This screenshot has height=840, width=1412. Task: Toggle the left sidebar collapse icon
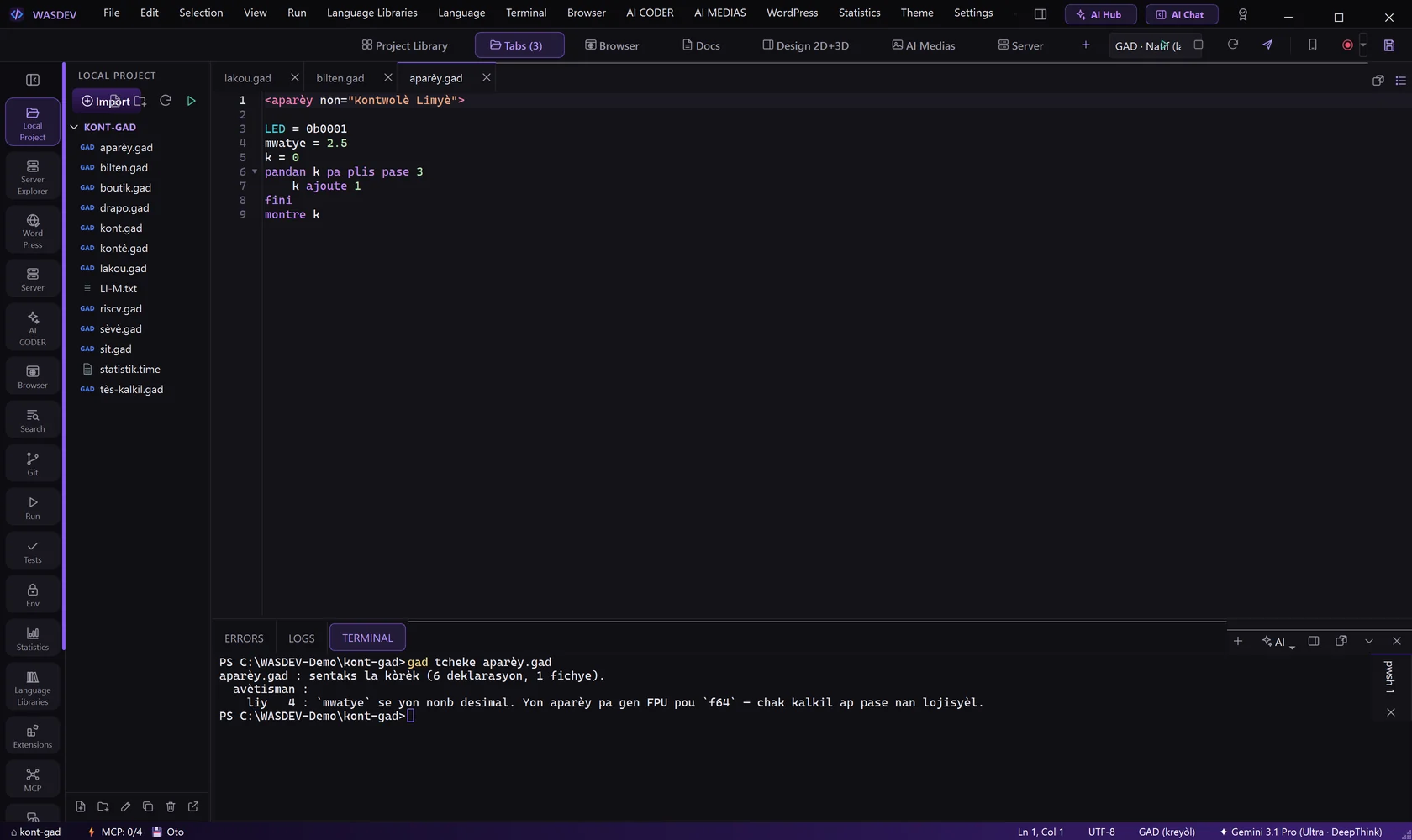pos(33,80)
